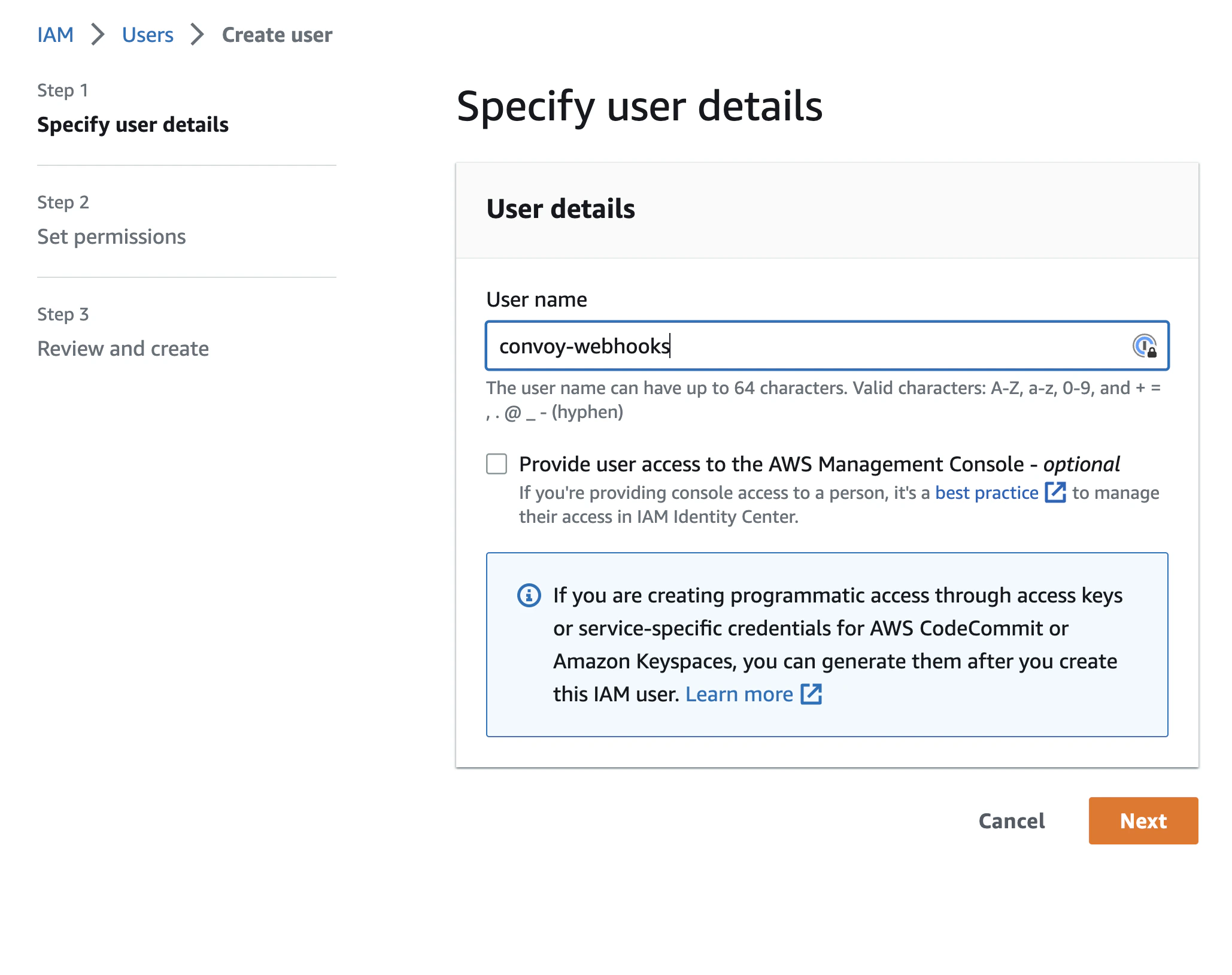Image resolution: width=1232 pixels, height=975 pixels.
Task: Navigate to IAM via the breadcrumb
Action: 55,35
